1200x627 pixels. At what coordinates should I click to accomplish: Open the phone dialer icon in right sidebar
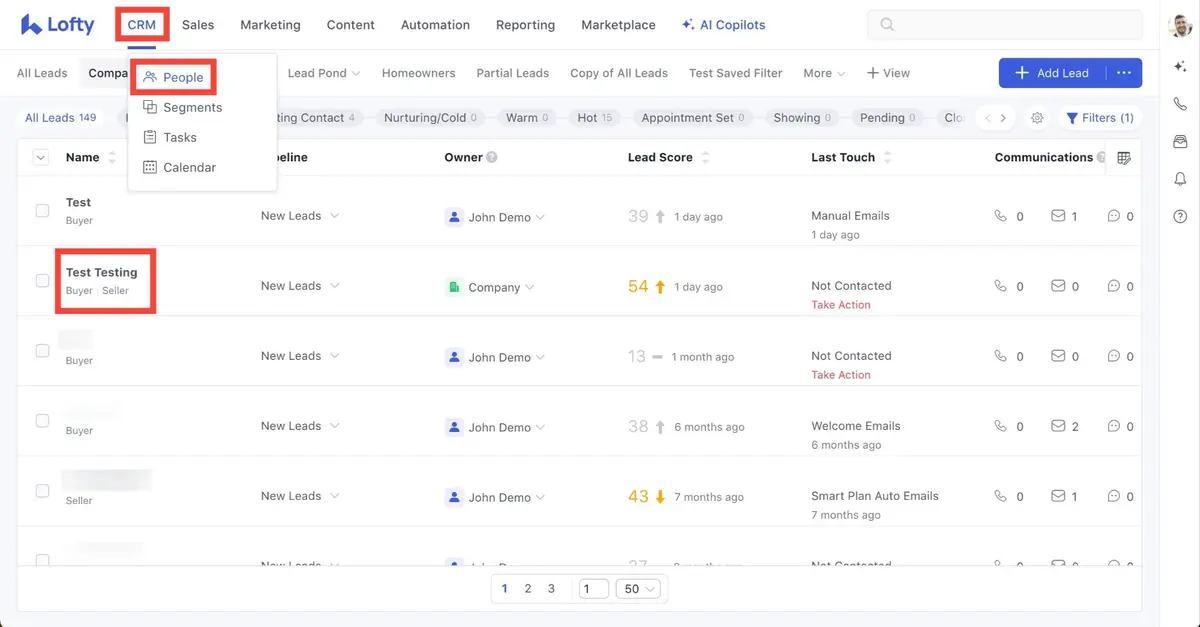pos(1179,103)
